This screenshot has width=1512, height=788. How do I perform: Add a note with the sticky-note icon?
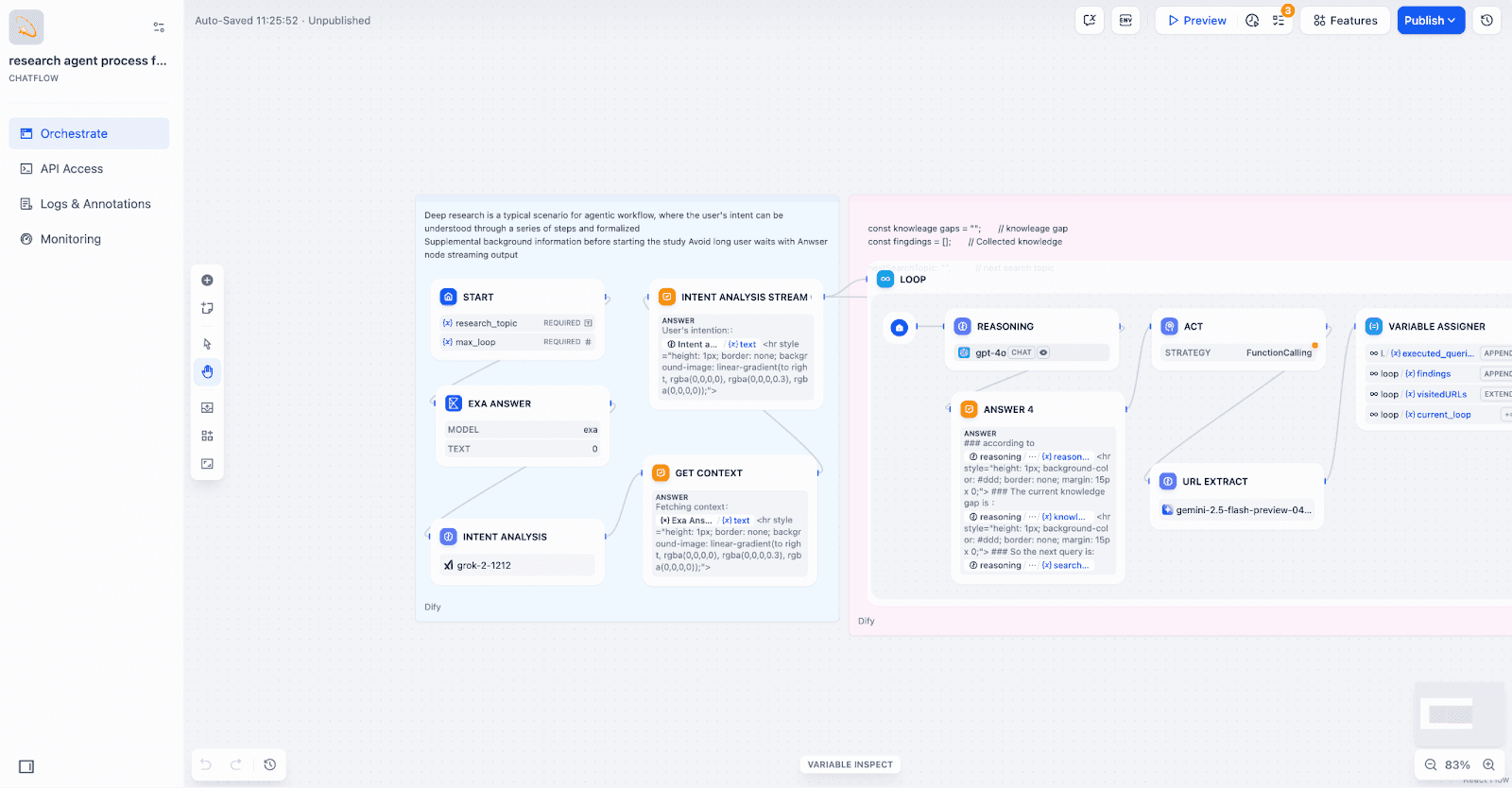pyautogui.click(x=207, y=308)
